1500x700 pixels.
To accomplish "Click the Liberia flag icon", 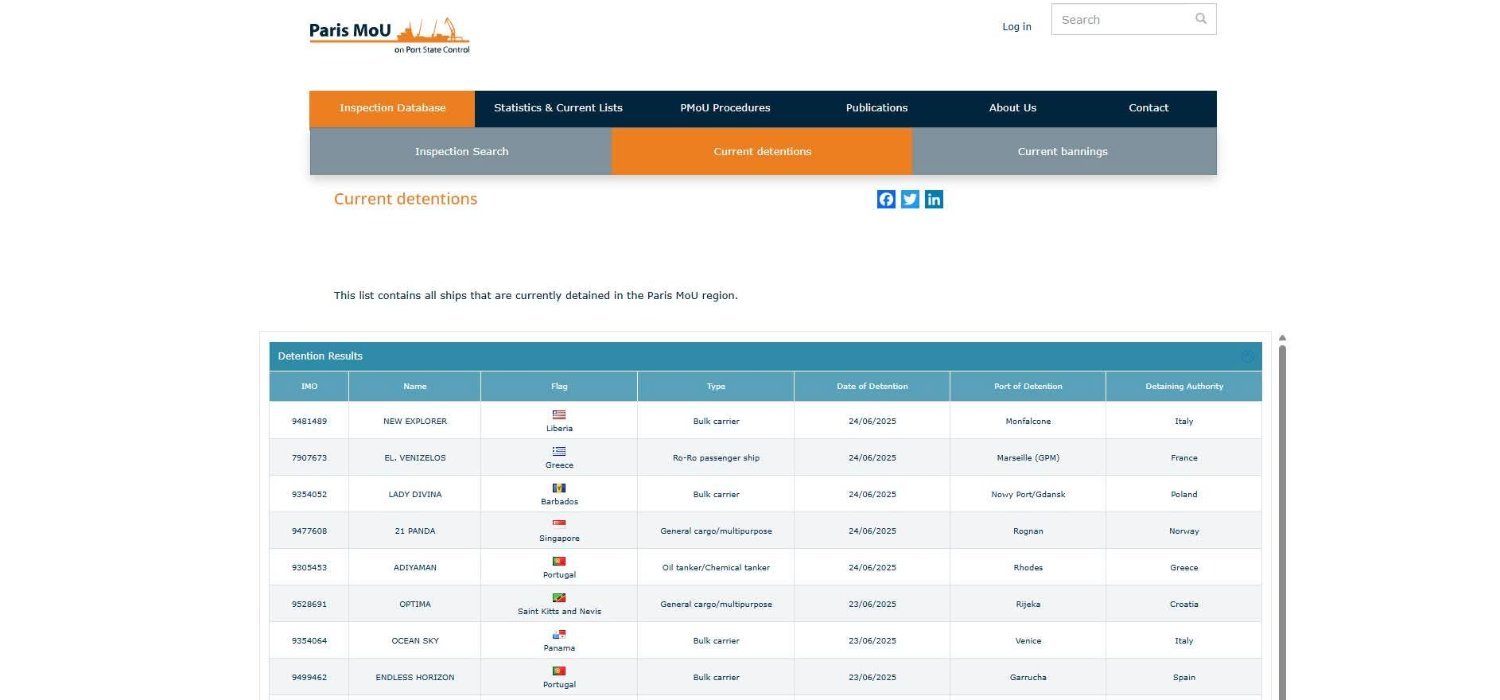I will (x=559, y=414).
